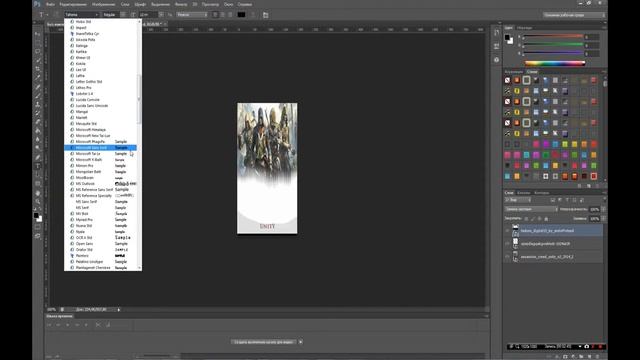Select the Crop tool

(38, 69)
